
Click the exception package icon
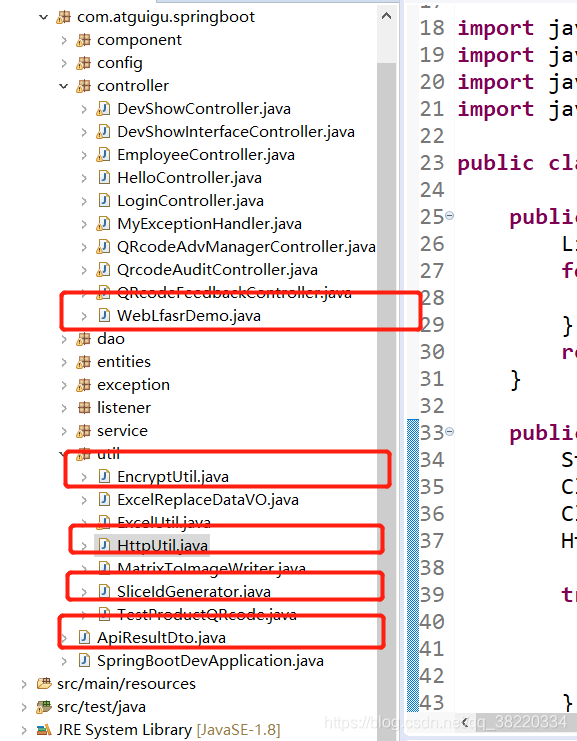(x=84, y=385)
